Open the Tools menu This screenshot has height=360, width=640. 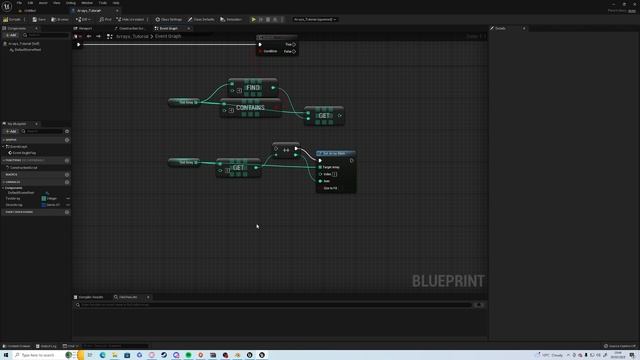click(x=103, y=3)
